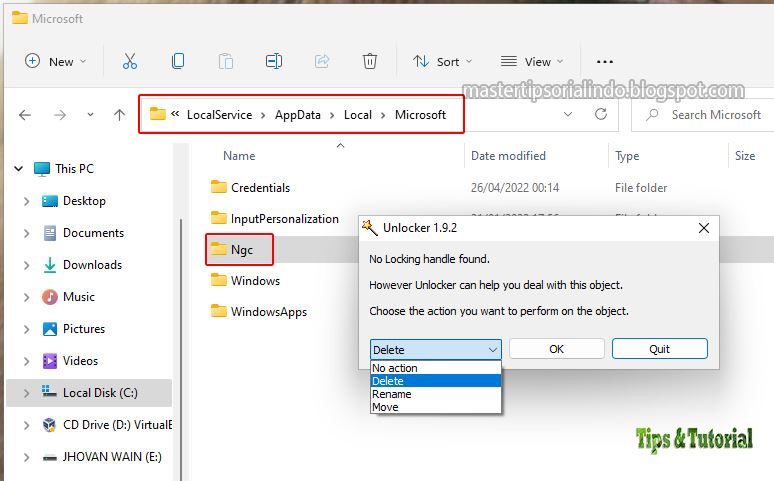
Task: Expand the Documents tree node
Action: click(x=27, y=233)
